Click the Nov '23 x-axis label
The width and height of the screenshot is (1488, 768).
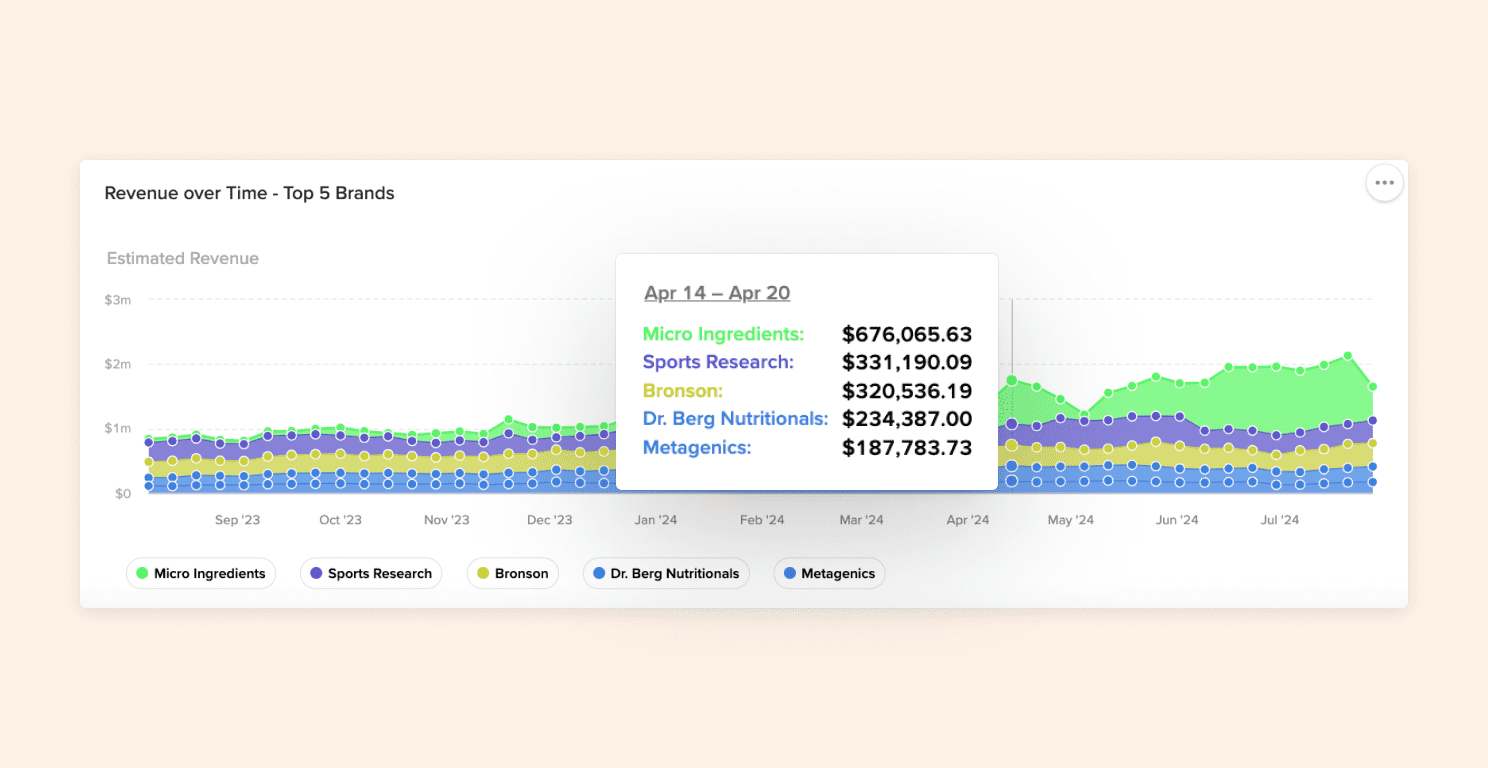click(x=446, y=520)
